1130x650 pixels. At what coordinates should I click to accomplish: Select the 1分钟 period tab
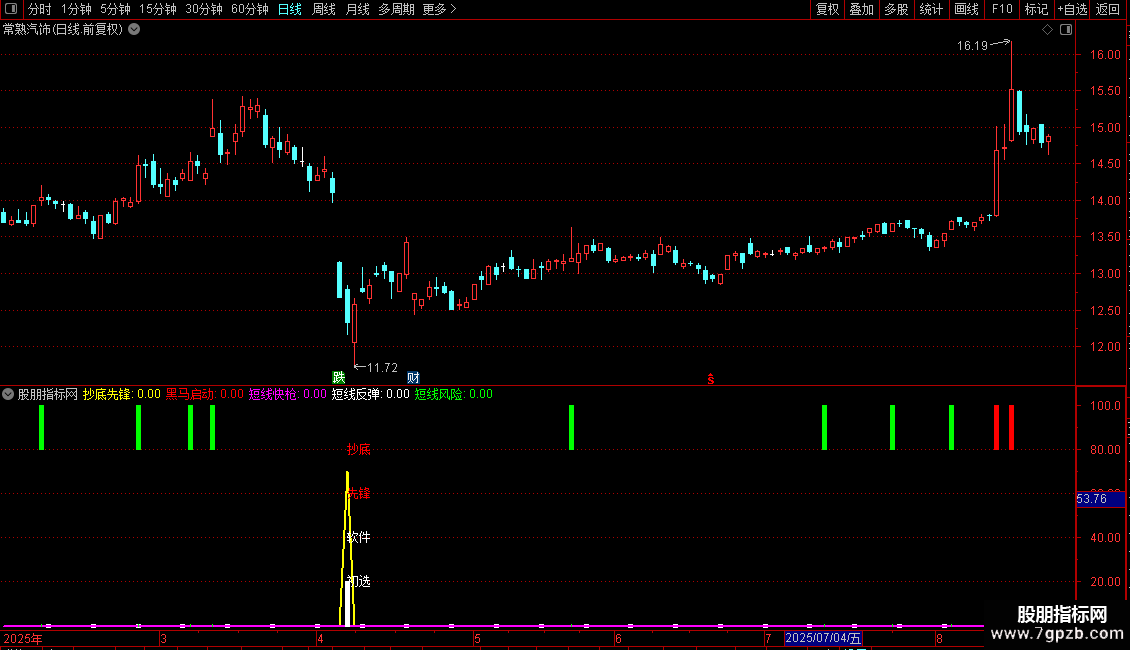(x=76, y=9)
